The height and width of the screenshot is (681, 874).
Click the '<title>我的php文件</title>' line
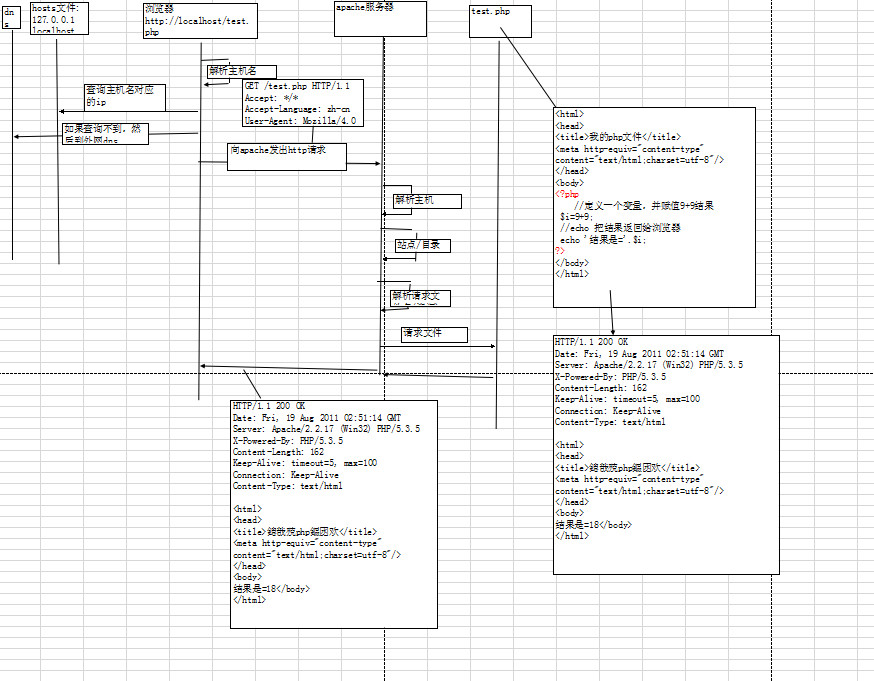click(618, 137)
